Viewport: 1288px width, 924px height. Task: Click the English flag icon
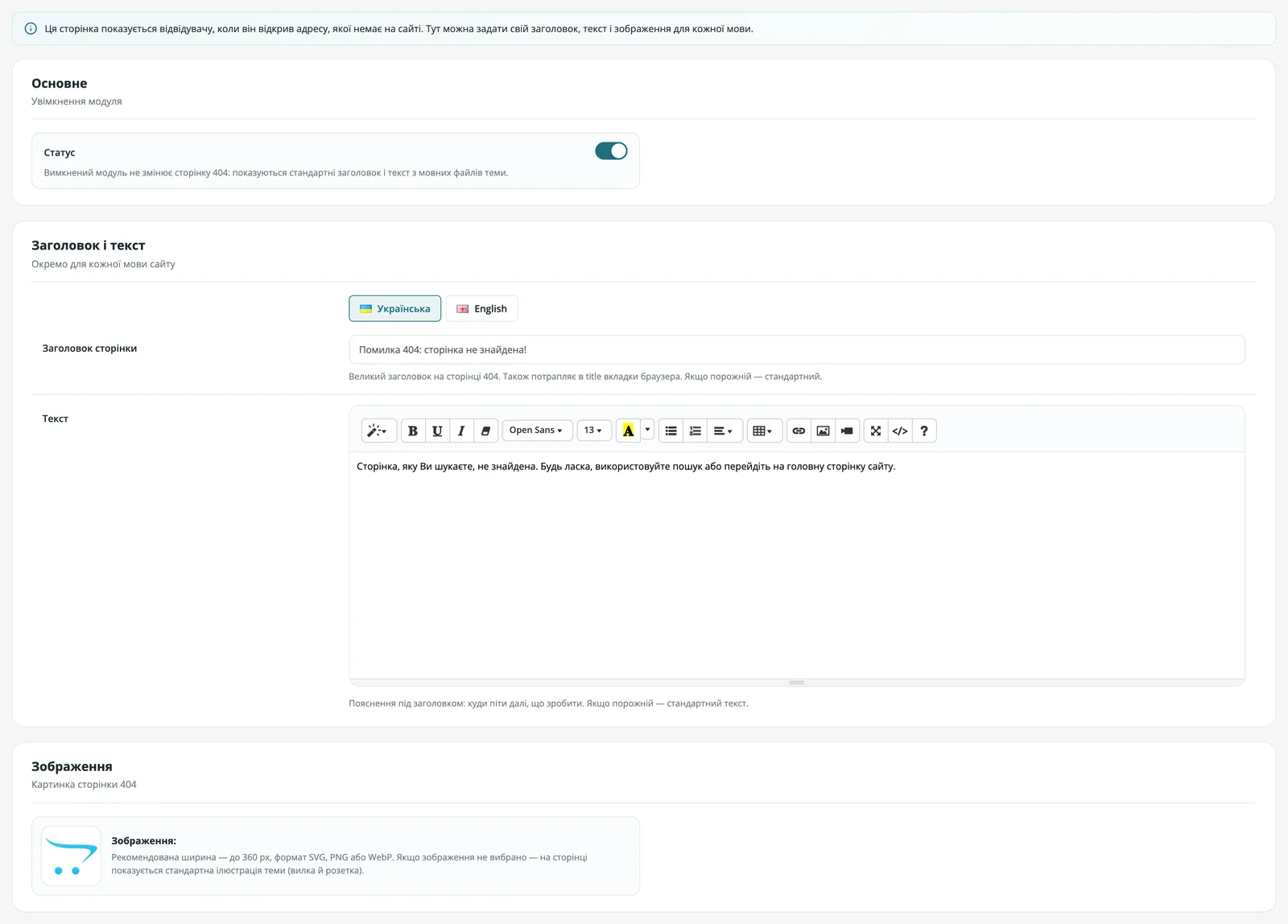[x=463, y=309]
